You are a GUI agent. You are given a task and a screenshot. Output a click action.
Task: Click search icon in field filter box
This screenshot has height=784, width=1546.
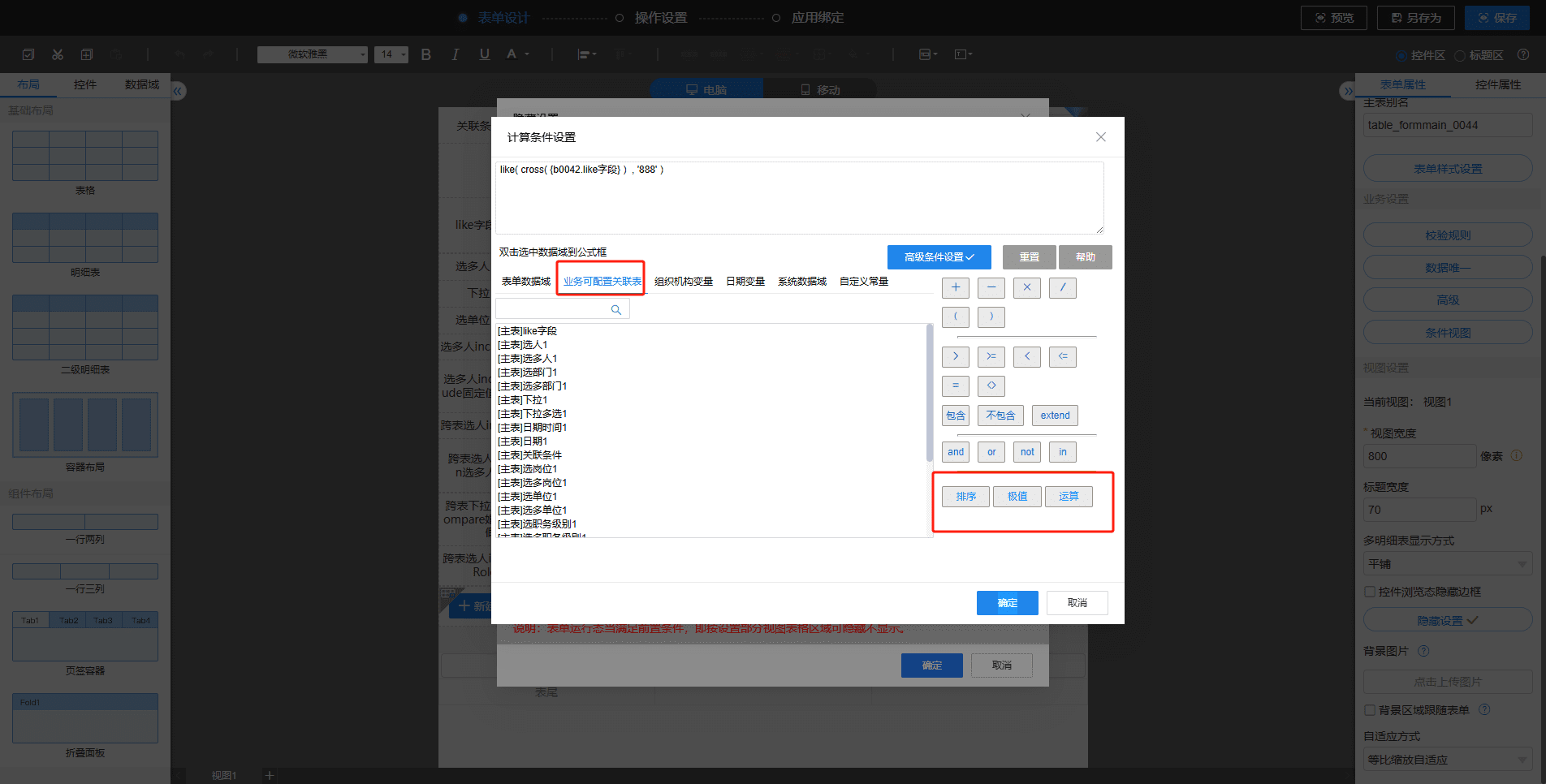point(616,309)
